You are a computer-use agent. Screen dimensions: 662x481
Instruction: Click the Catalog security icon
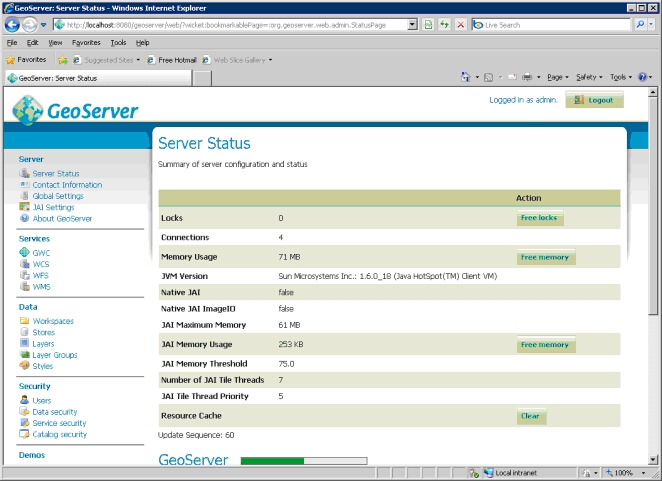[x=24, y=434]
